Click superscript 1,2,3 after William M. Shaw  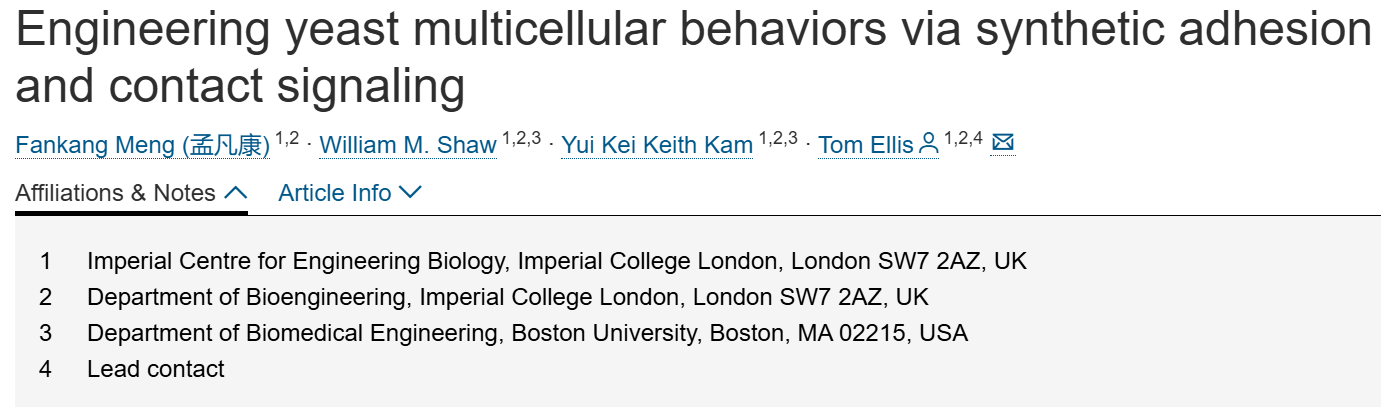521,139
